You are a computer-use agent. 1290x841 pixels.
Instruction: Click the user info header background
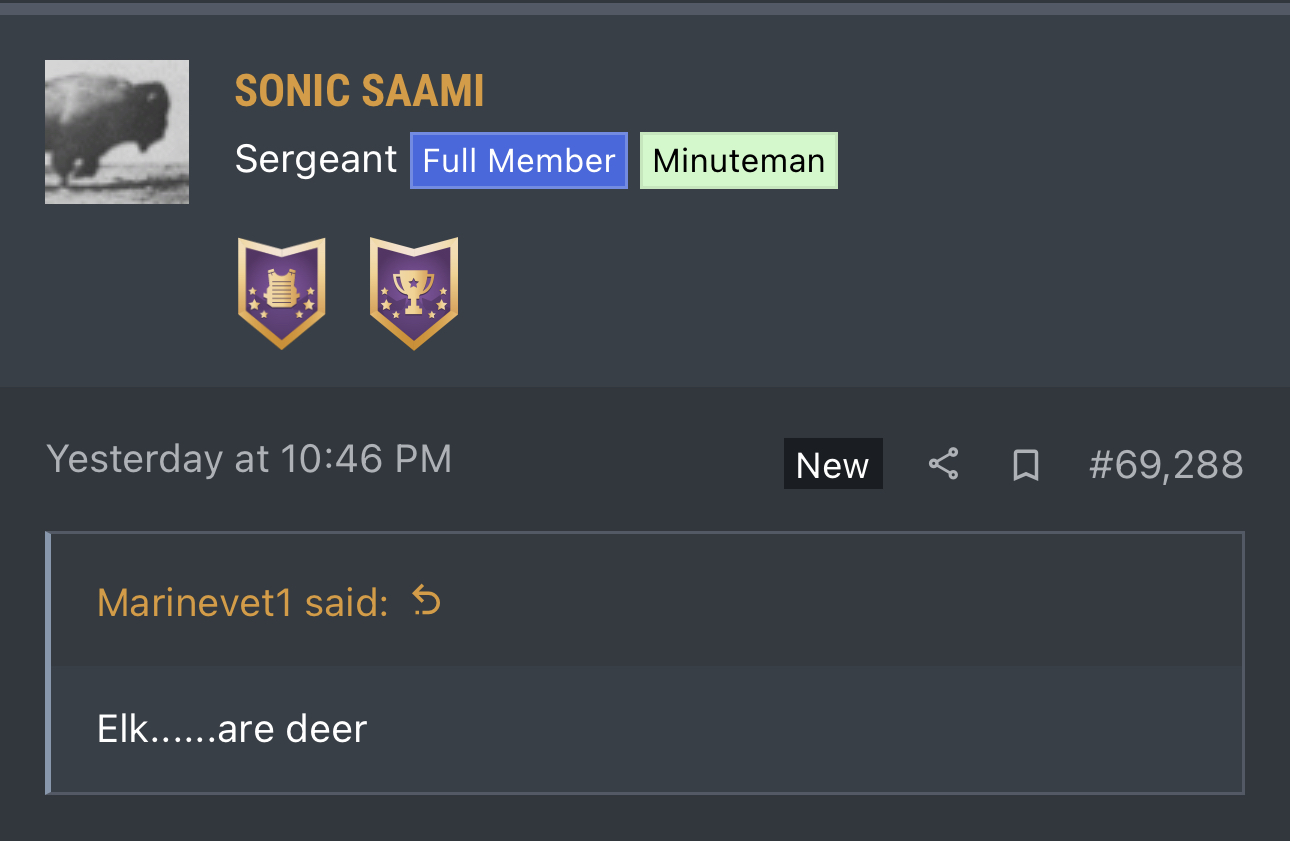900,250
